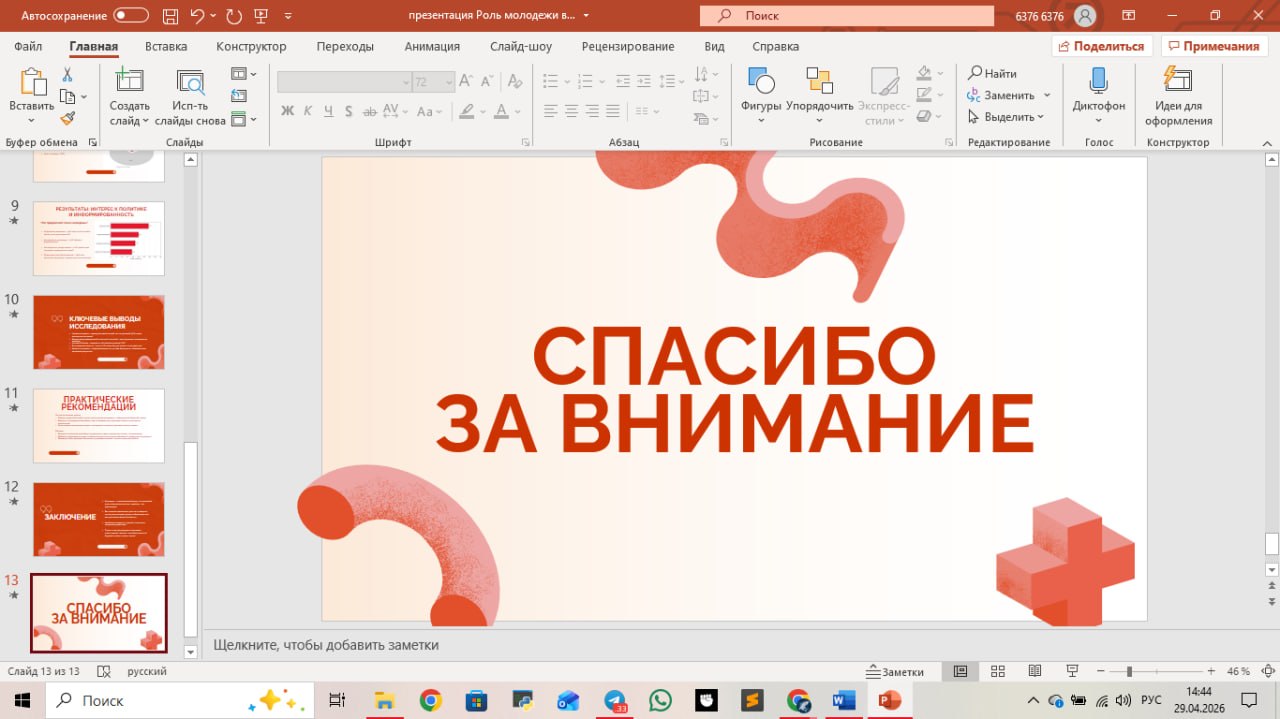Click the Примечания button
This screenshot has width=1280, height=719.
coord(1214,46)
